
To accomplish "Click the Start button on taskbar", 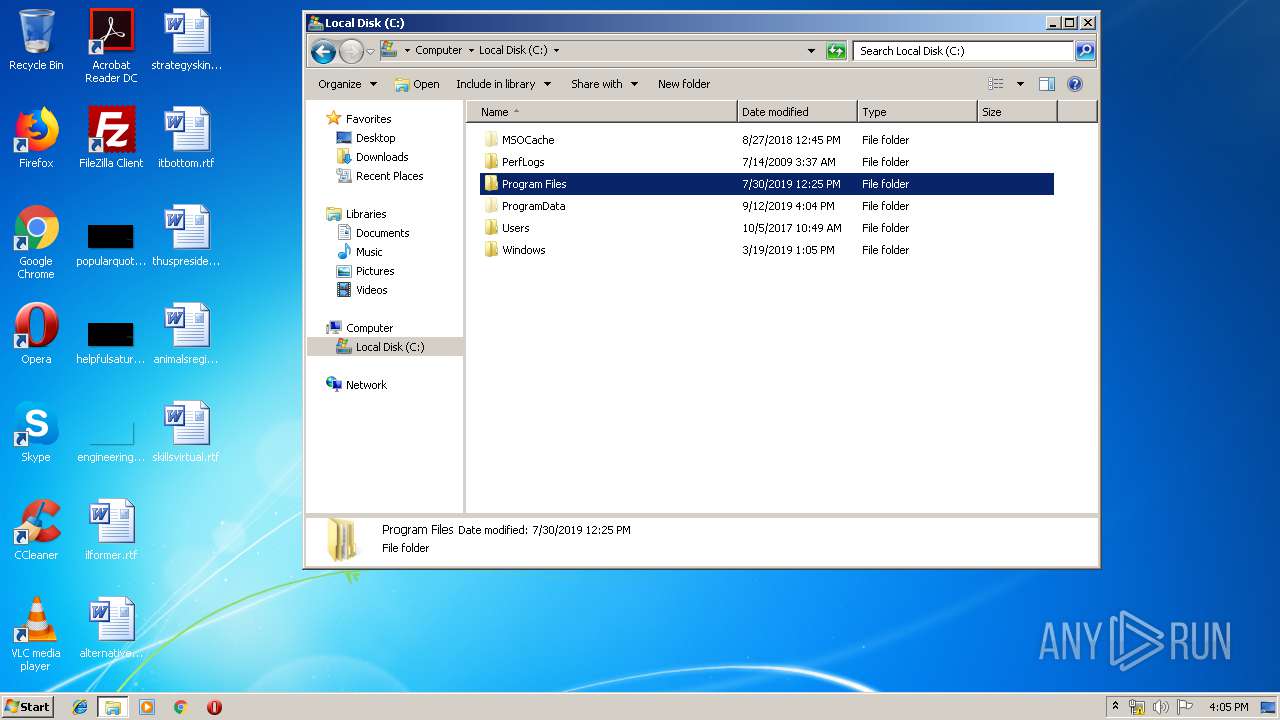I will (27, 707).
